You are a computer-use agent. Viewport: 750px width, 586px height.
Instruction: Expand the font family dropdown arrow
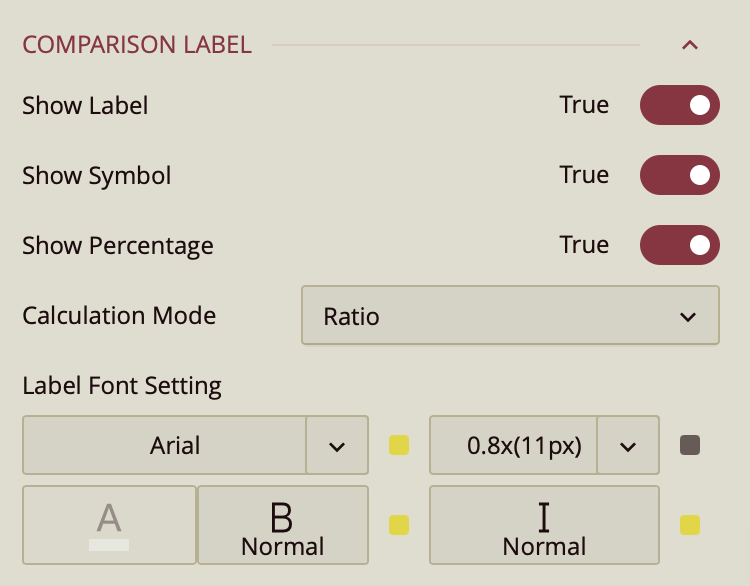coord(337,445)
